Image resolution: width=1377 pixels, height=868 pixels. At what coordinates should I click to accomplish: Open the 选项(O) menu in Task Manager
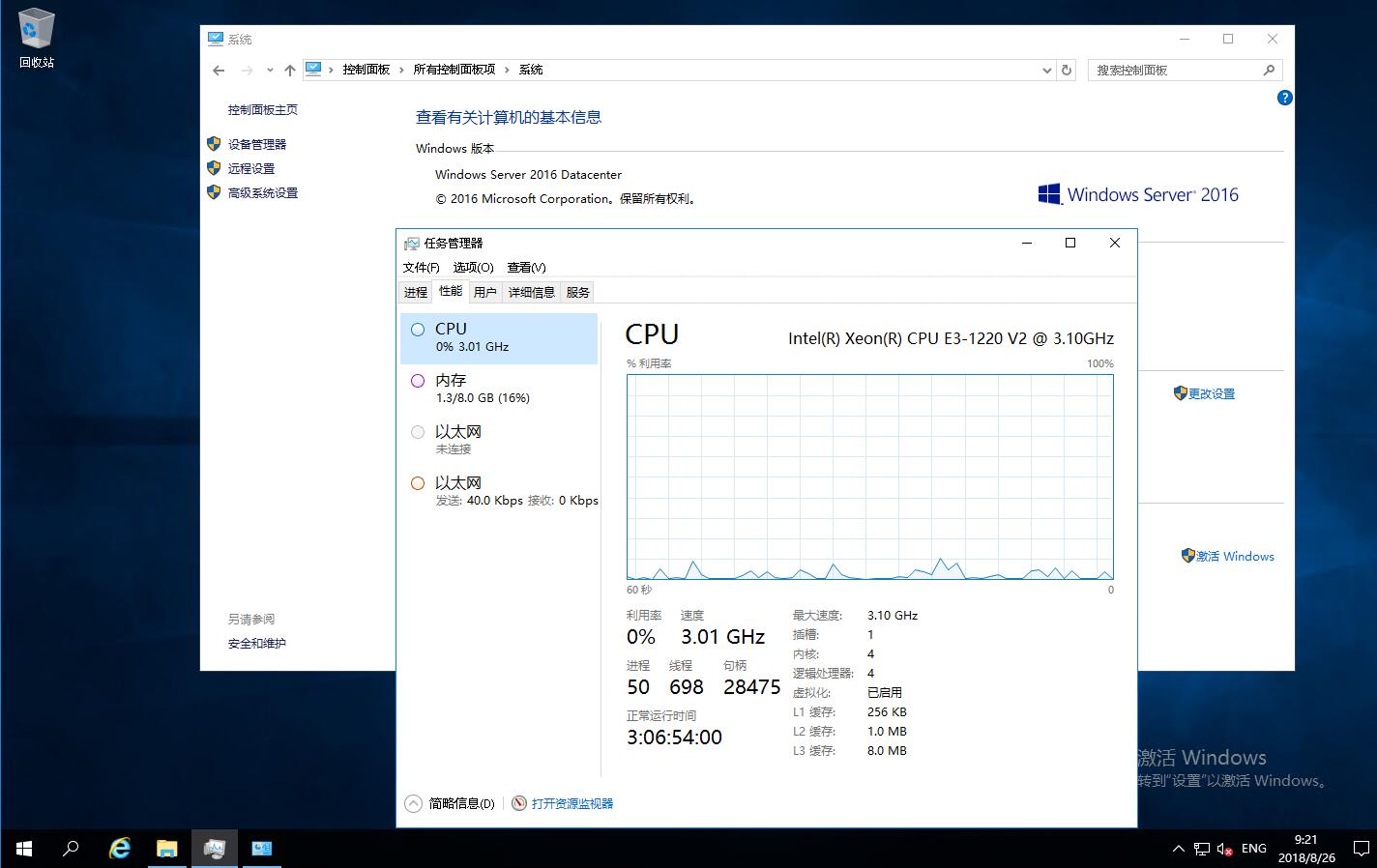click(x=473, y=268)
